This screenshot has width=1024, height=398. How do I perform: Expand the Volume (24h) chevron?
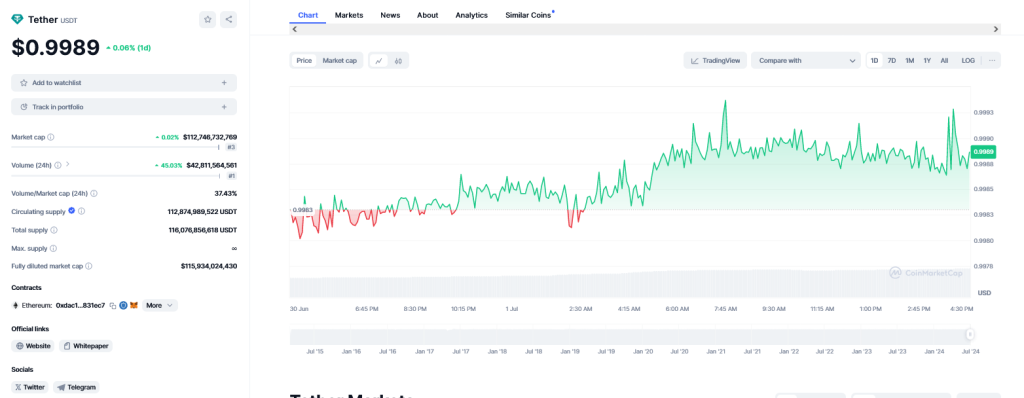(x=67, y=165)
